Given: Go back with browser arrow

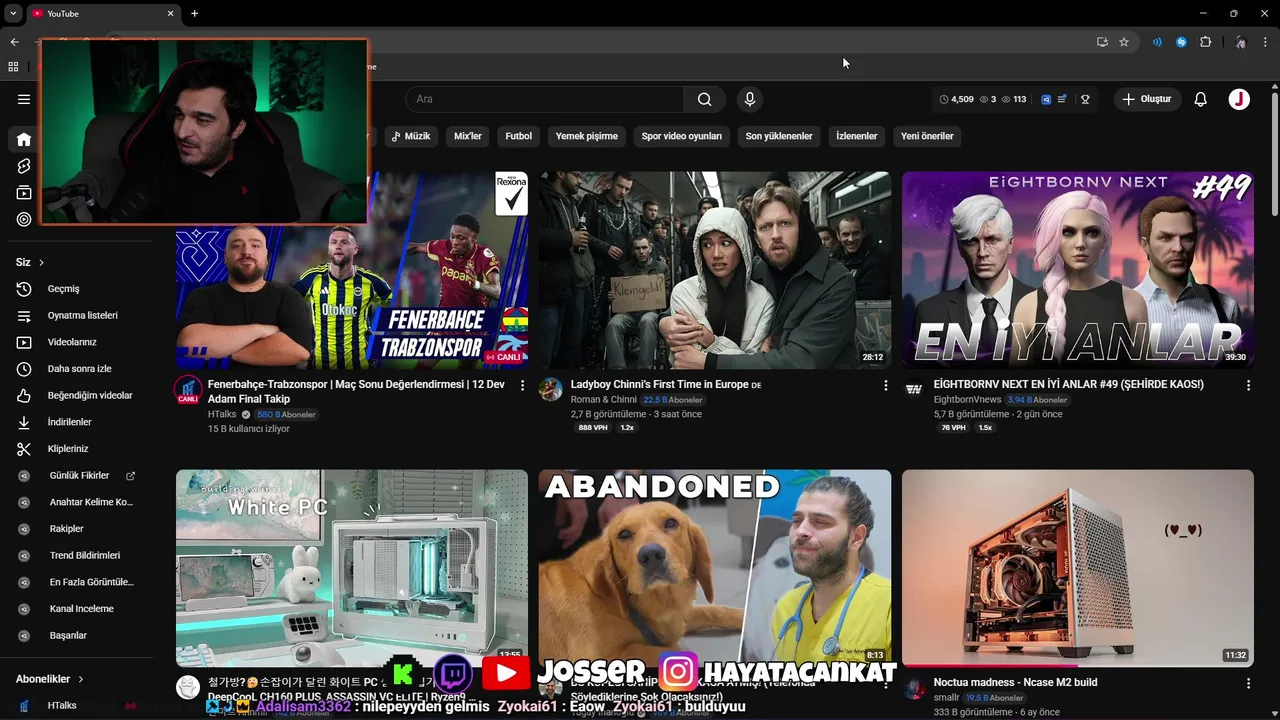Looking at the screenshot, I should click(14, 42).
